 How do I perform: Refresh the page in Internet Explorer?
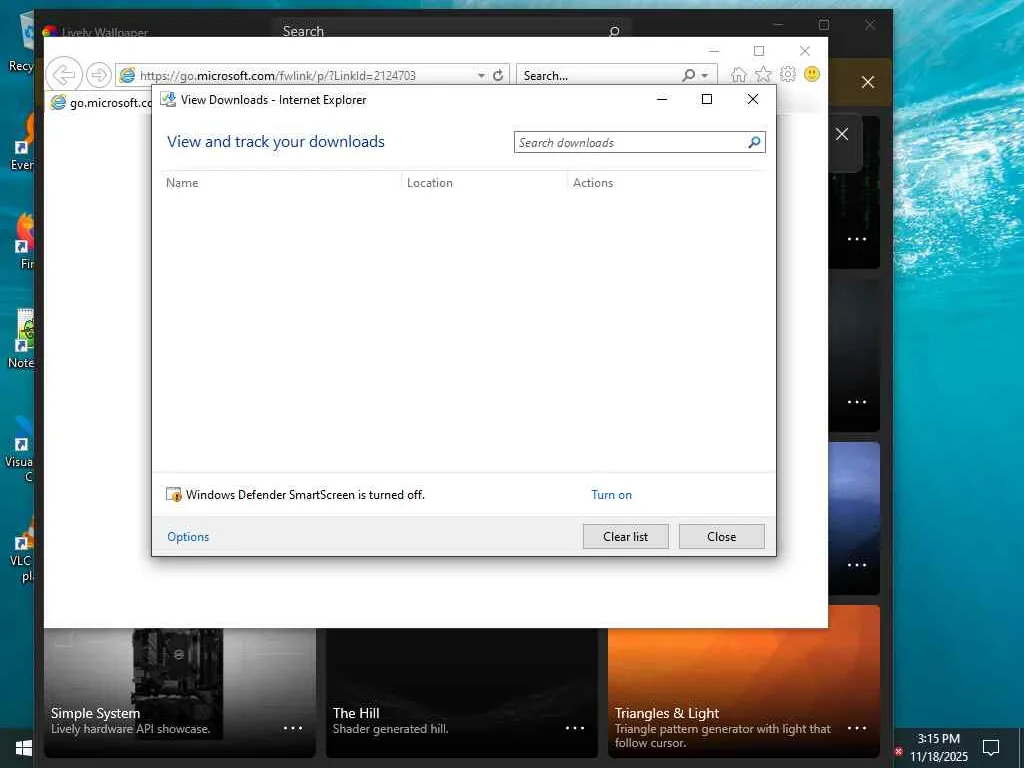click(x=498, y=76)
